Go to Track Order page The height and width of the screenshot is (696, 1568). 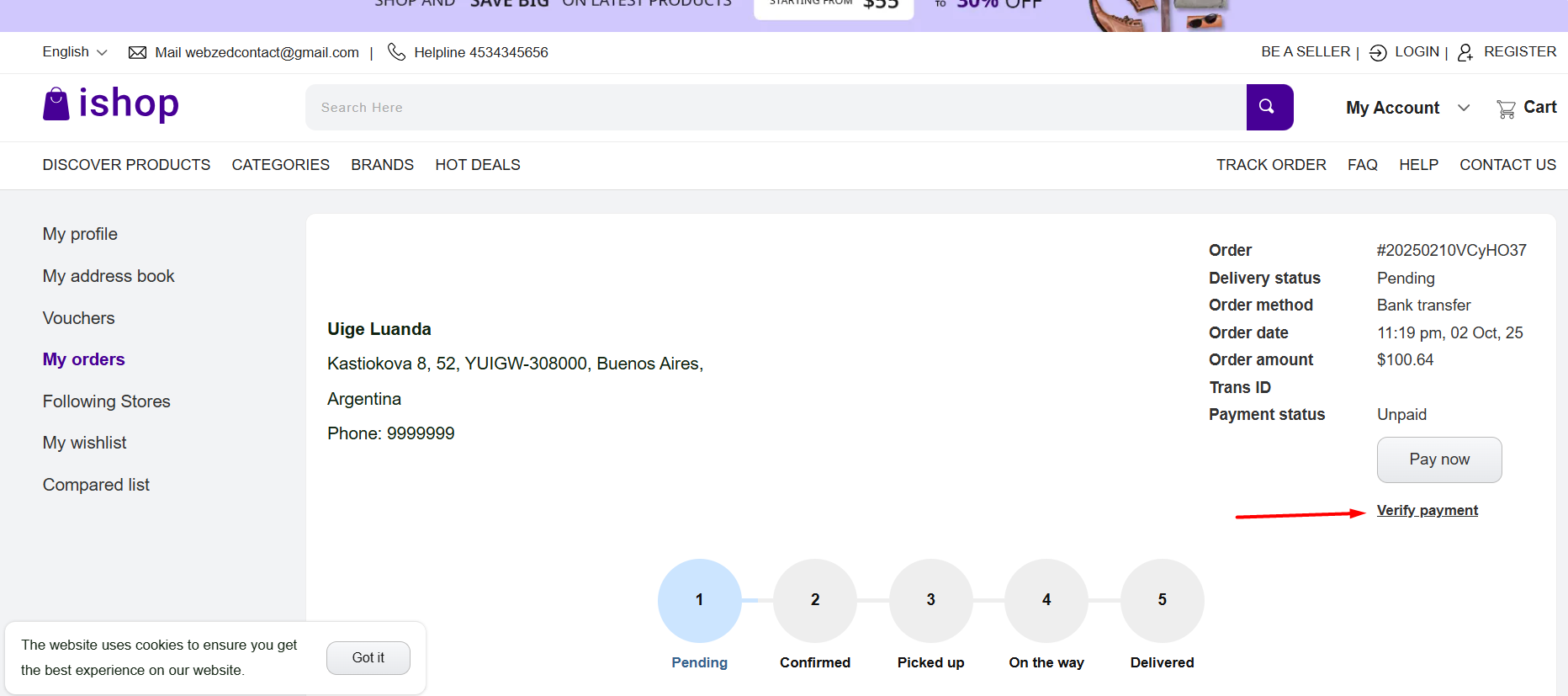pyautogui.click(x=1270, y=165)
